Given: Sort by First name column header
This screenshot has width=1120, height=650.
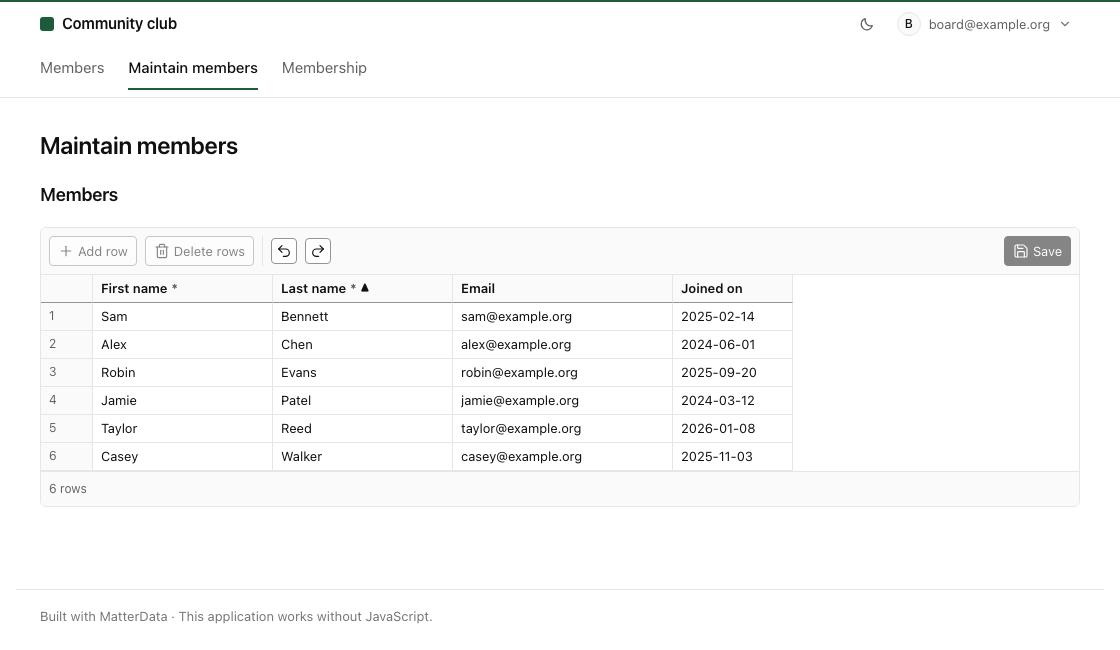Looking at the screenshot, I should [182, 289].
